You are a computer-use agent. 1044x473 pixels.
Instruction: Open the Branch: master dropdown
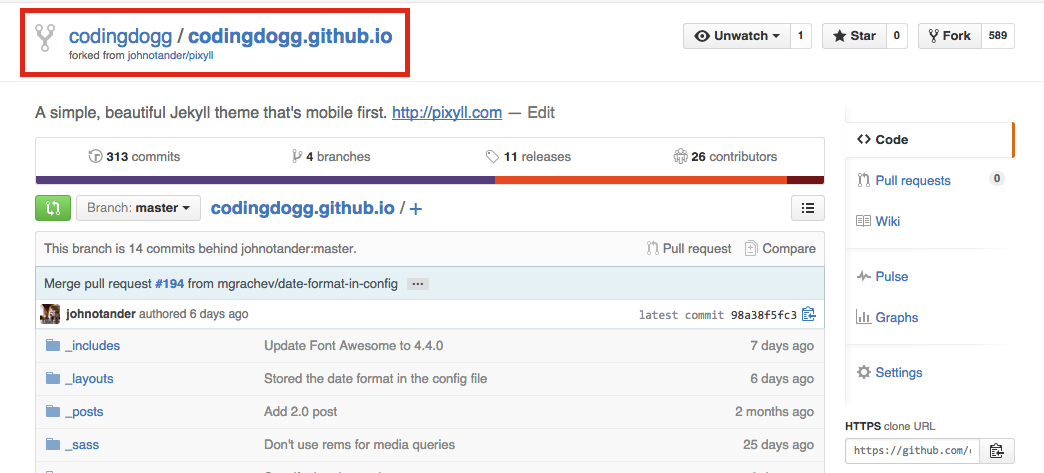pyautogui.click(x=138, y=208)
